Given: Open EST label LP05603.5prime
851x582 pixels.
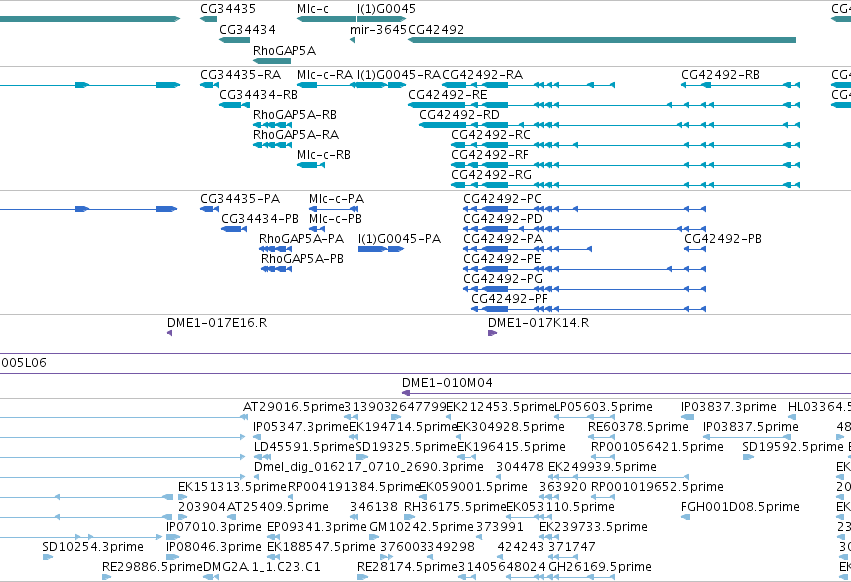Looking at the screenshot, I should (603, 407).
